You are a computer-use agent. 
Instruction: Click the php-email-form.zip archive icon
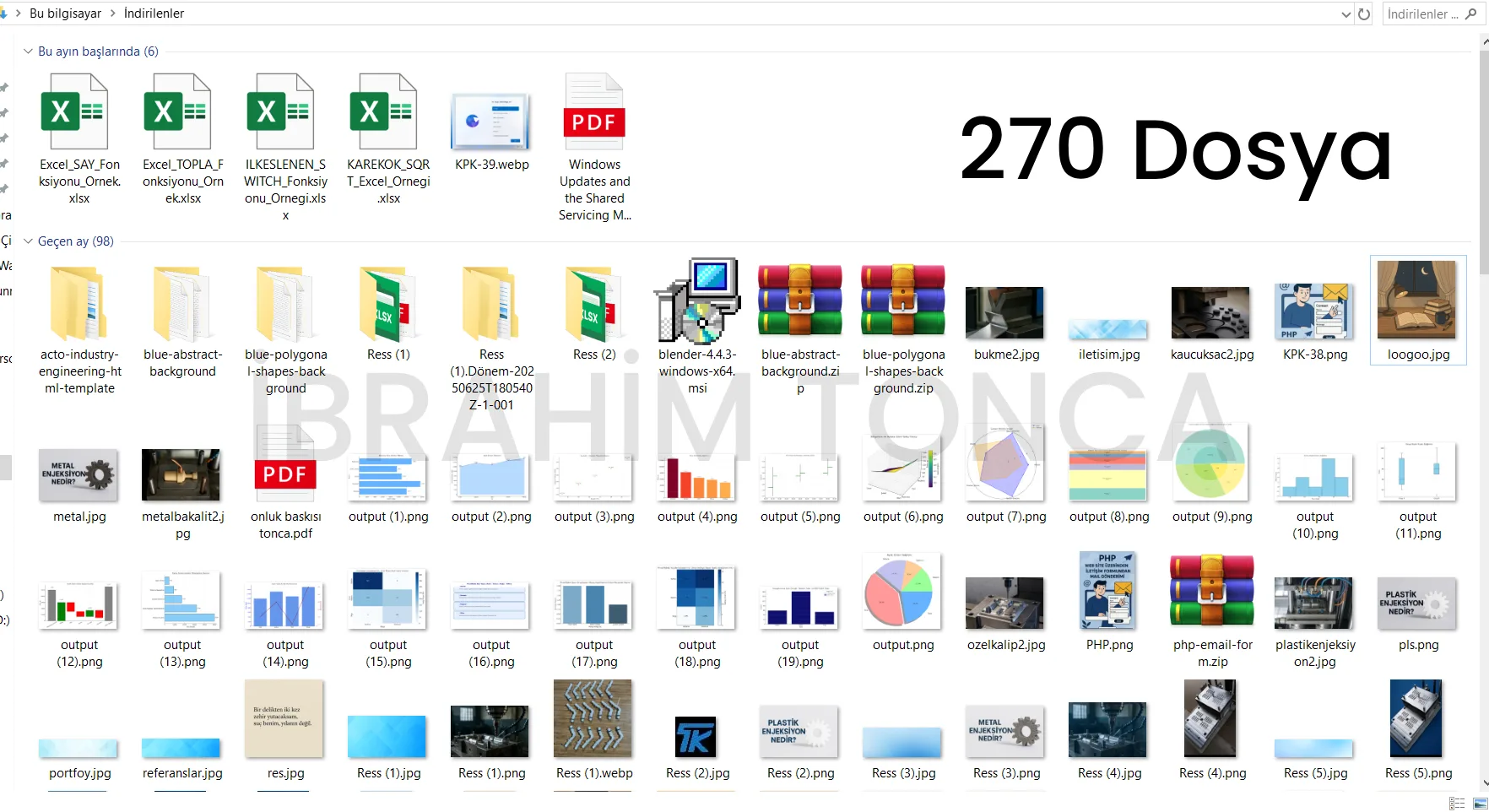(x=1212, y=593)
